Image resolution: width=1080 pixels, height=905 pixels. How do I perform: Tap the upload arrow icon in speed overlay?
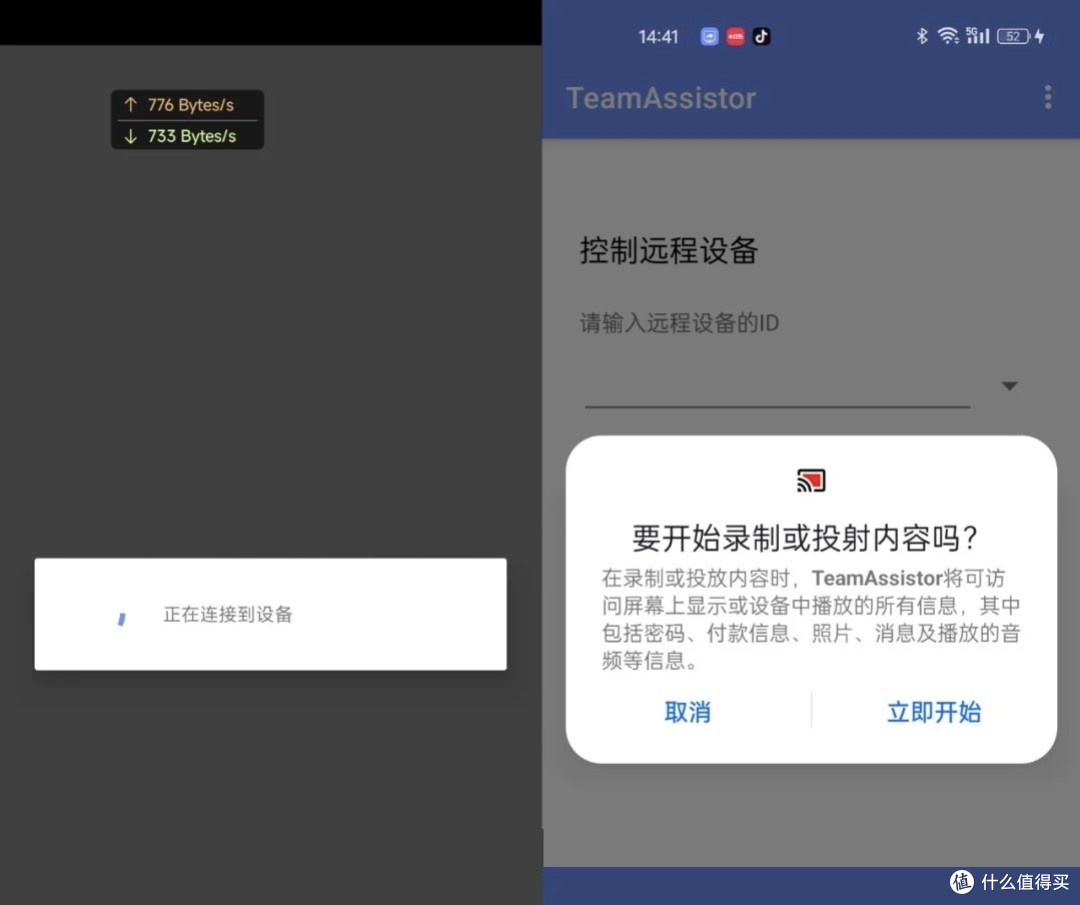pos(130,105)
